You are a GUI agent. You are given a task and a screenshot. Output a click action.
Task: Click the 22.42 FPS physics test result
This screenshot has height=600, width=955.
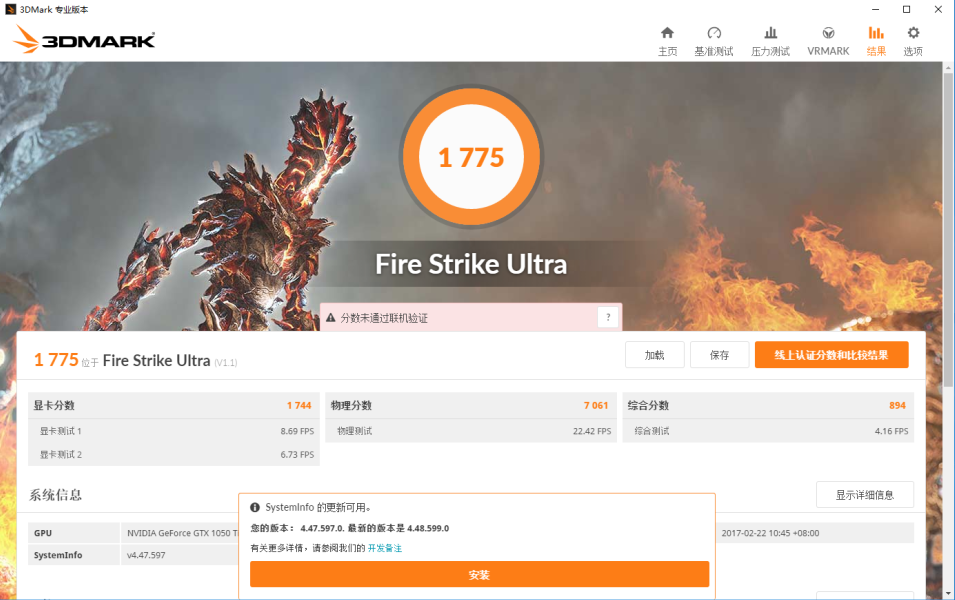pos(591,431)
